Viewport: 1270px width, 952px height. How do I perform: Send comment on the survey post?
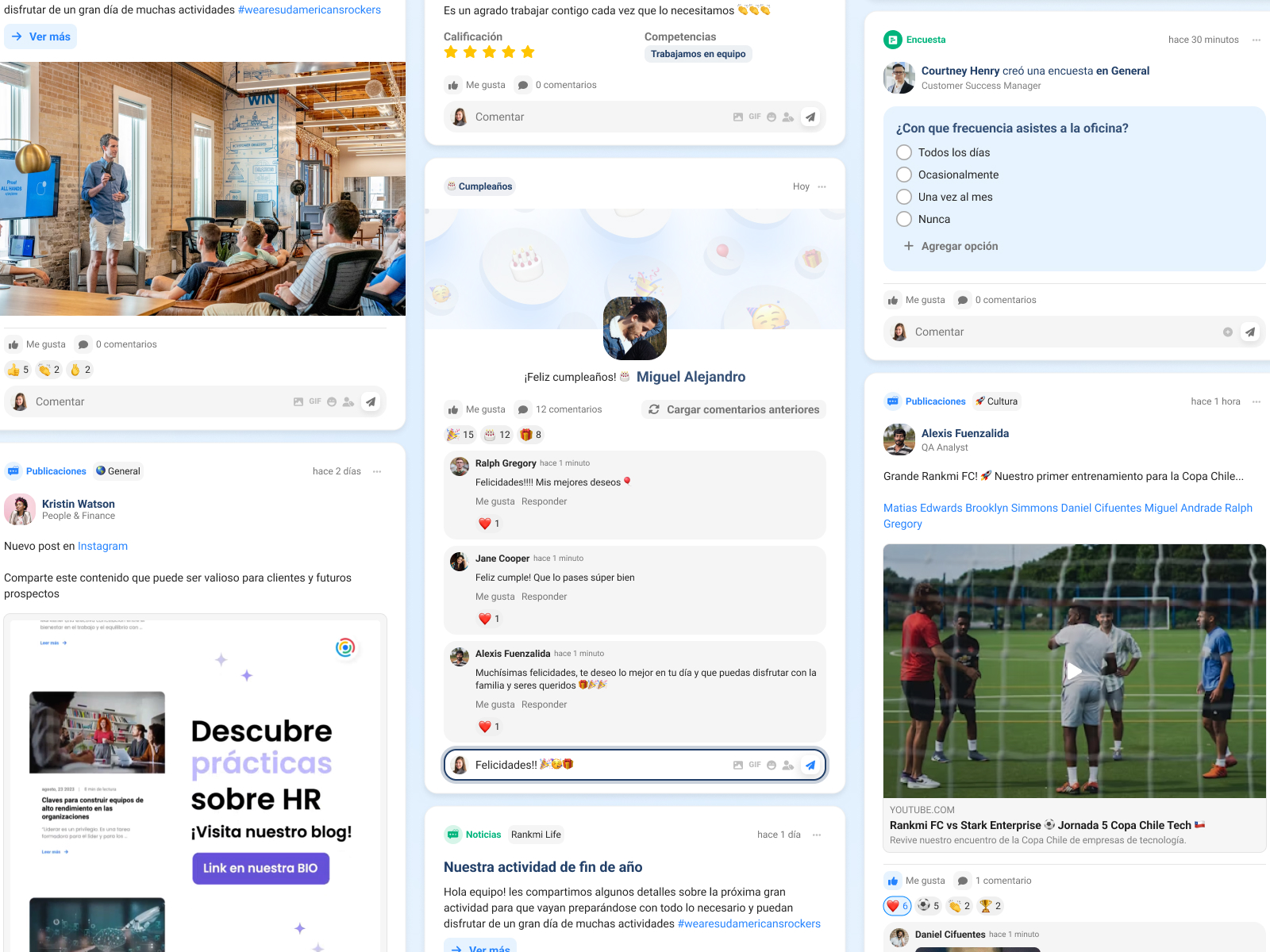[x=1250, y=332]
